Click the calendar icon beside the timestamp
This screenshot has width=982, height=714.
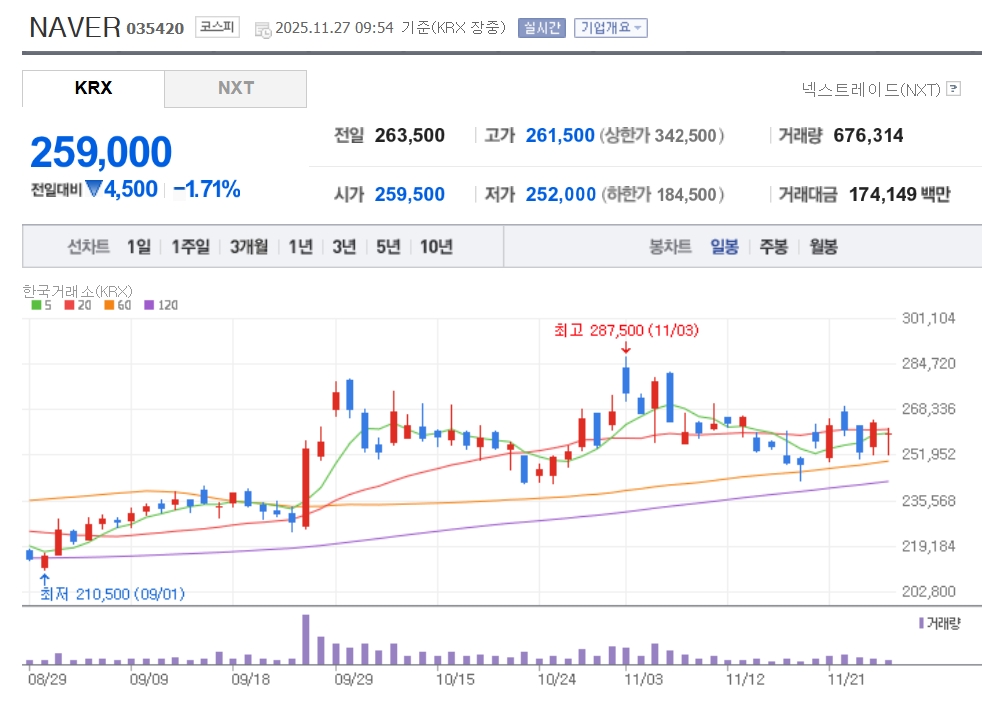263,29
